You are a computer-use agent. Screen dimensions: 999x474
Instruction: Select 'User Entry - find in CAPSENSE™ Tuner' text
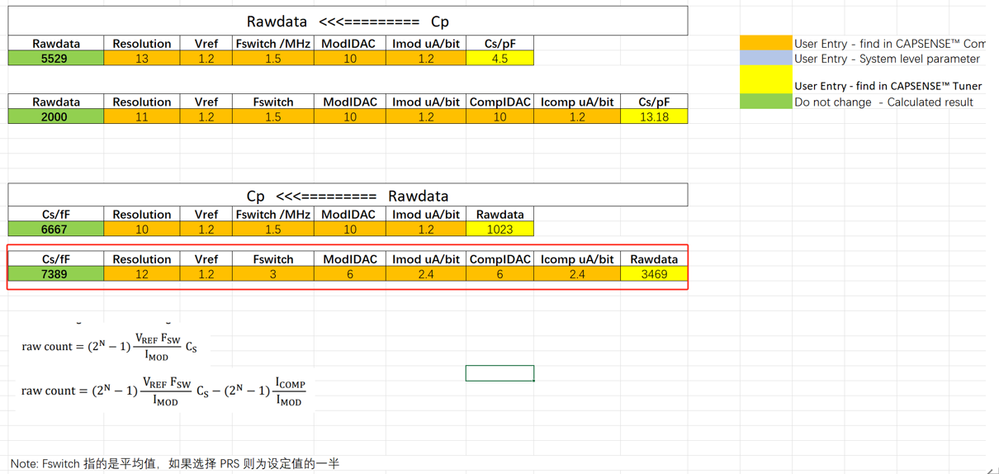888,85
